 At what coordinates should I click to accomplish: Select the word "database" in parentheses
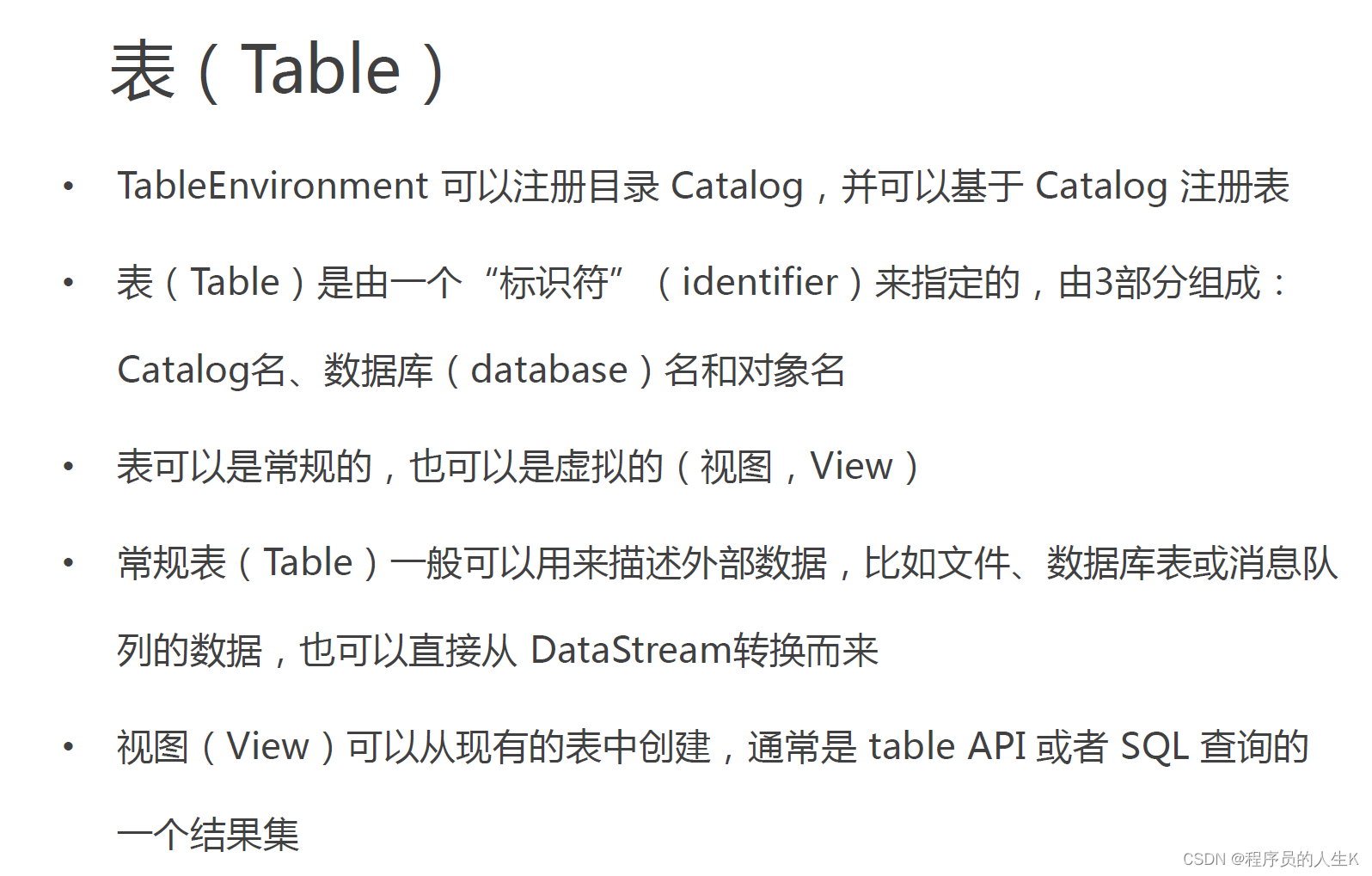coord(549,371)
